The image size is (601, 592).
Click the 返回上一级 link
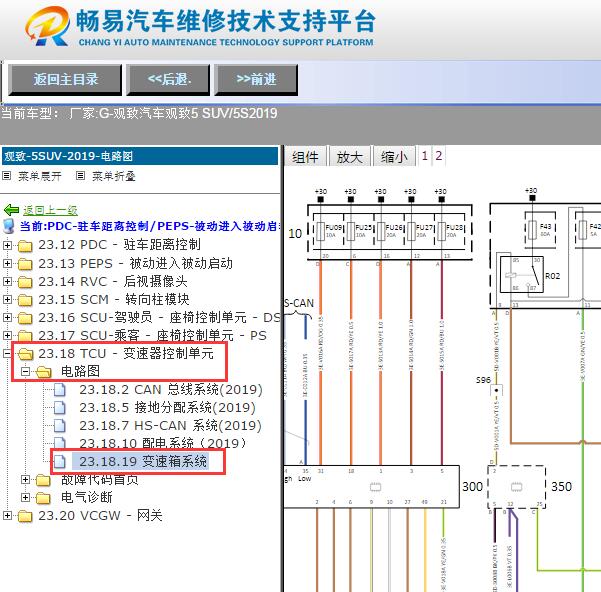(x=50, y=210)
